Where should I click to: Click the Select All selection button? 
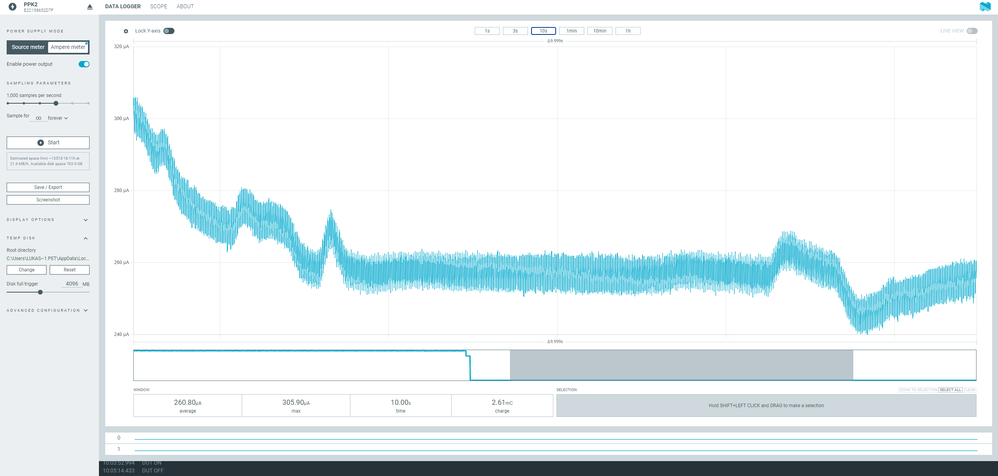pyautogui.click(x=950, y=389)
